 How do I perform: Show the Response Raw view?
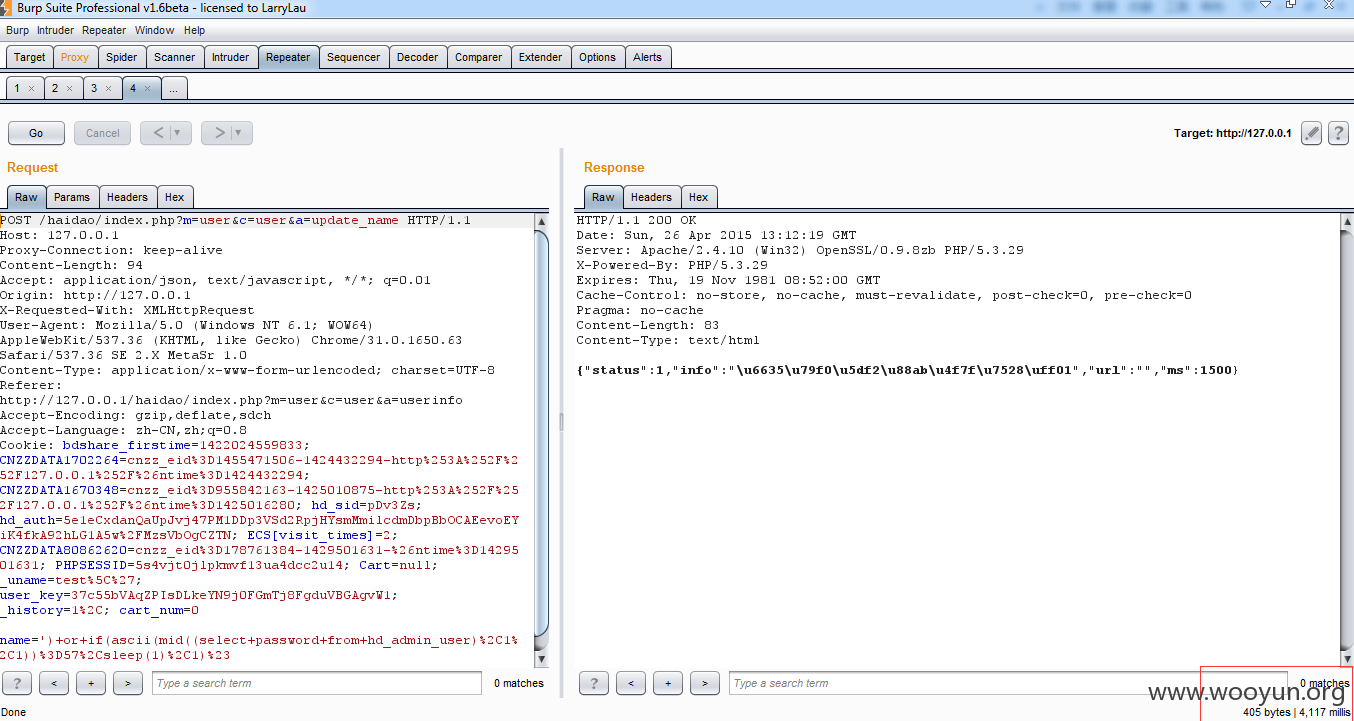[603, 197]
